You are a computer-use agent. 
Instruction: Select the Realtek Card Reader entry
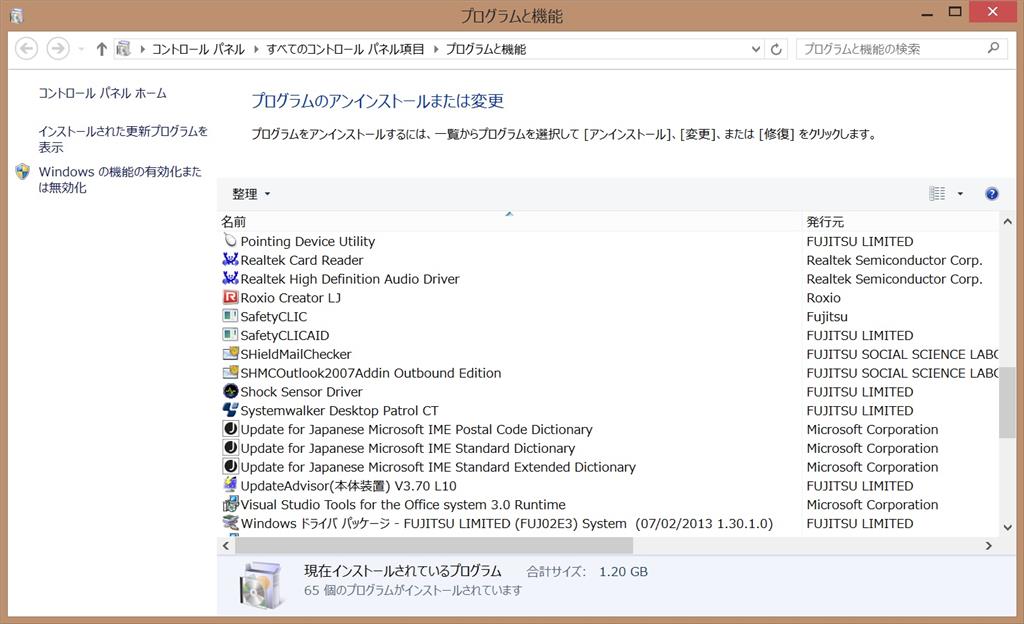tap(302, 260)
